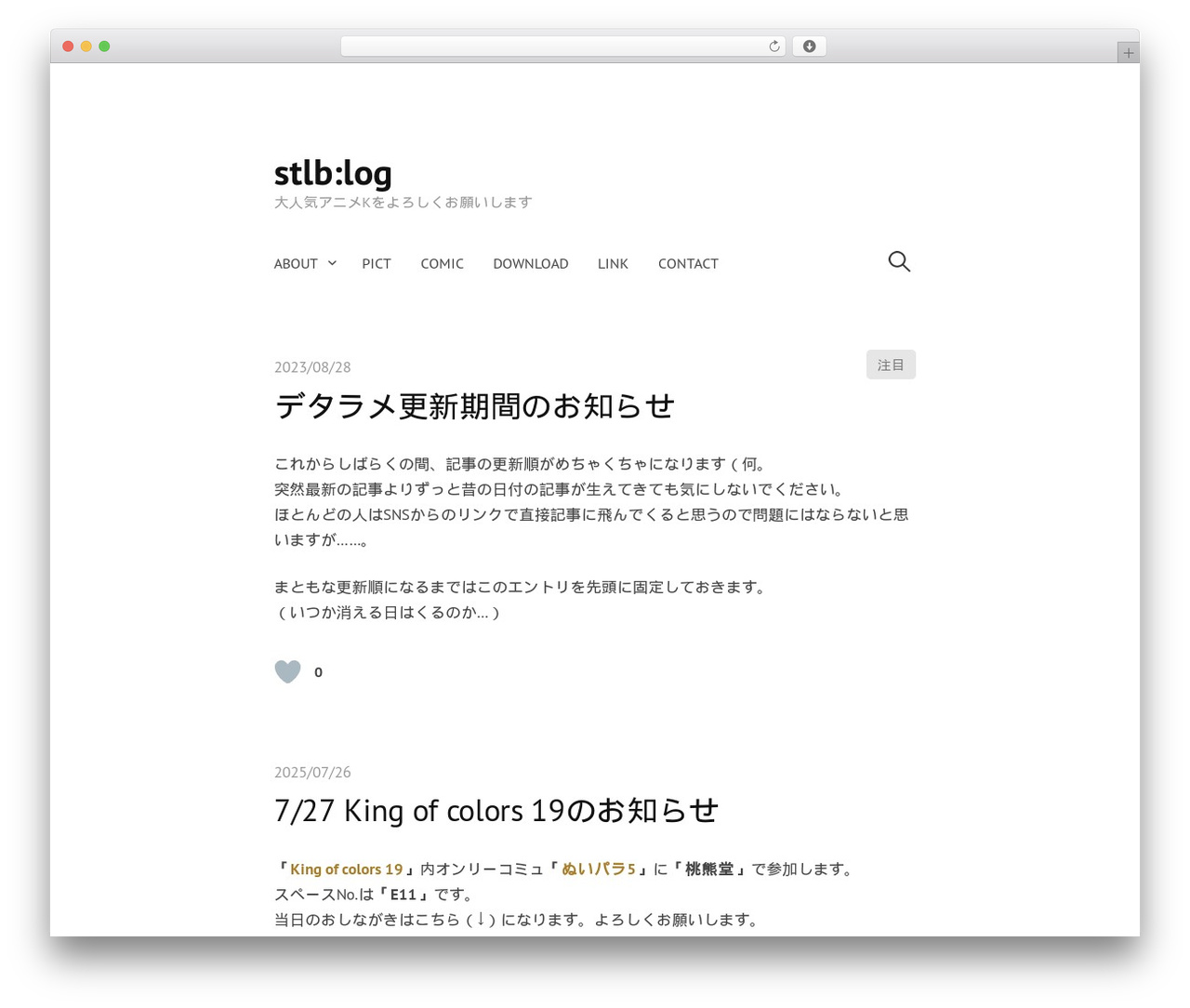This screenshot has width=1190, height=1008.
Task: Reload page using the refresh icon
Action: point(774,46)
